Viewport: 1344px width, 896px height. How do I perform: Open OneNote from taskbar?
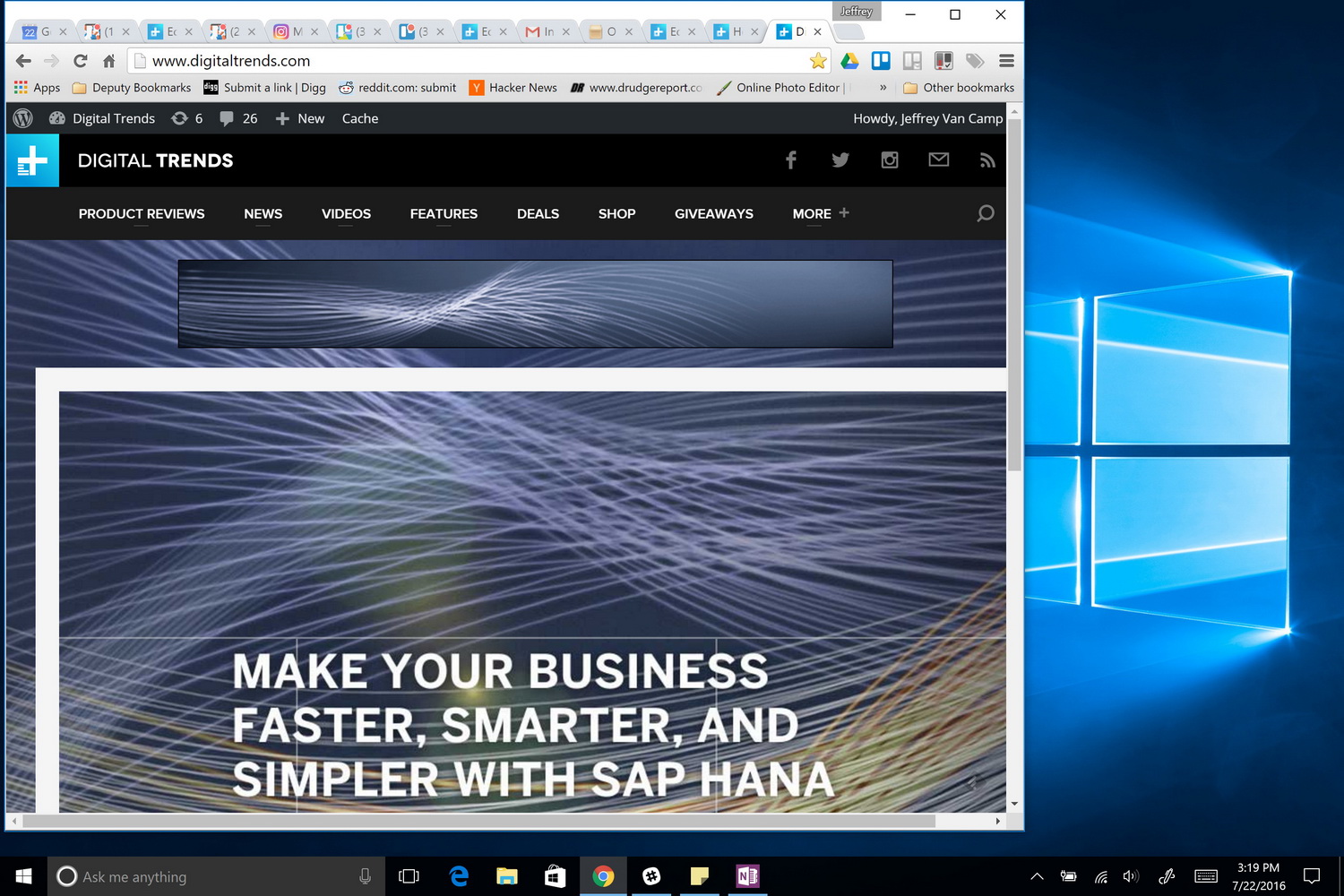coord(747,876)
